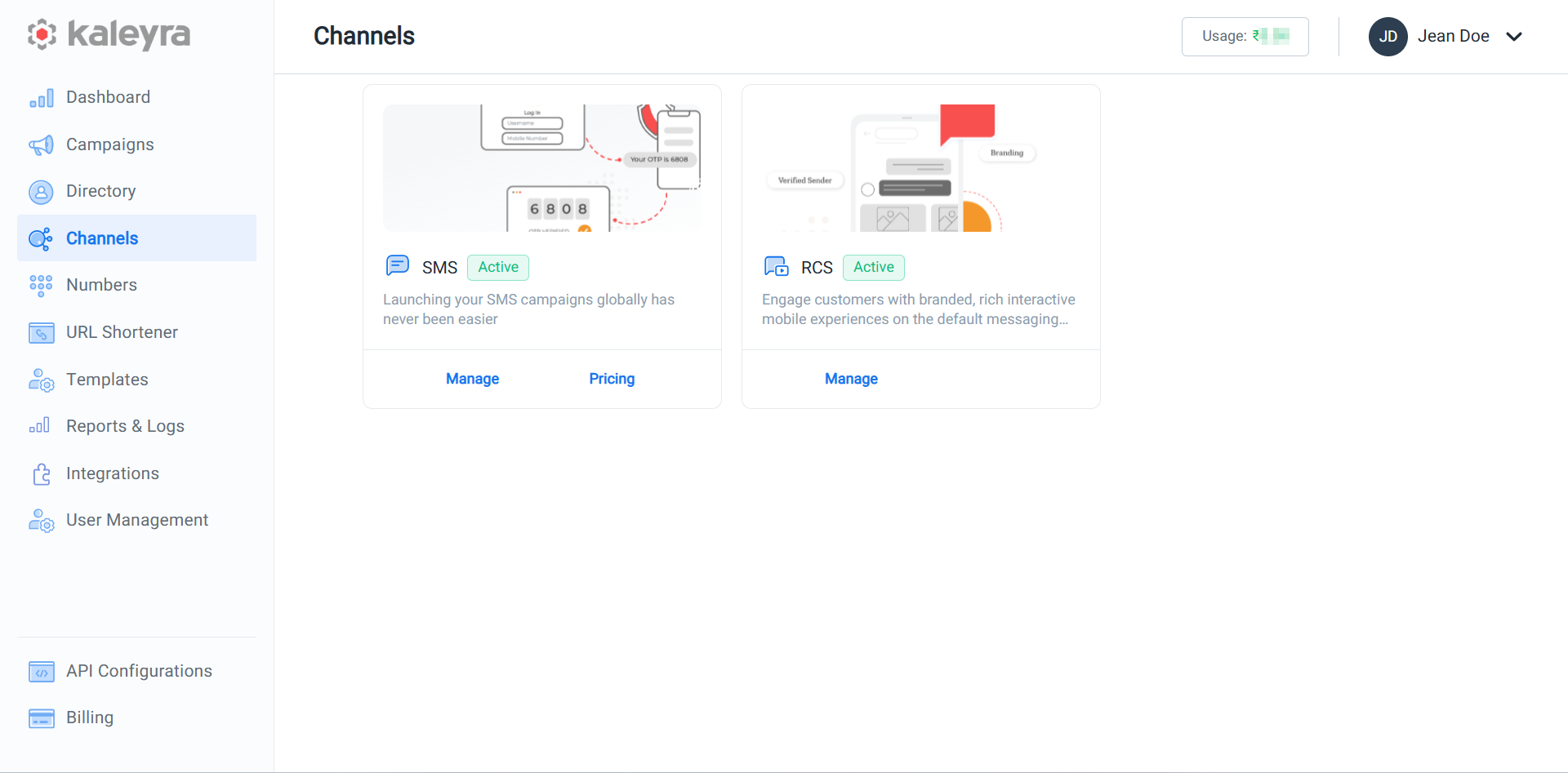
Task: Click the RCS Active status badge
Action: point(874,267)
